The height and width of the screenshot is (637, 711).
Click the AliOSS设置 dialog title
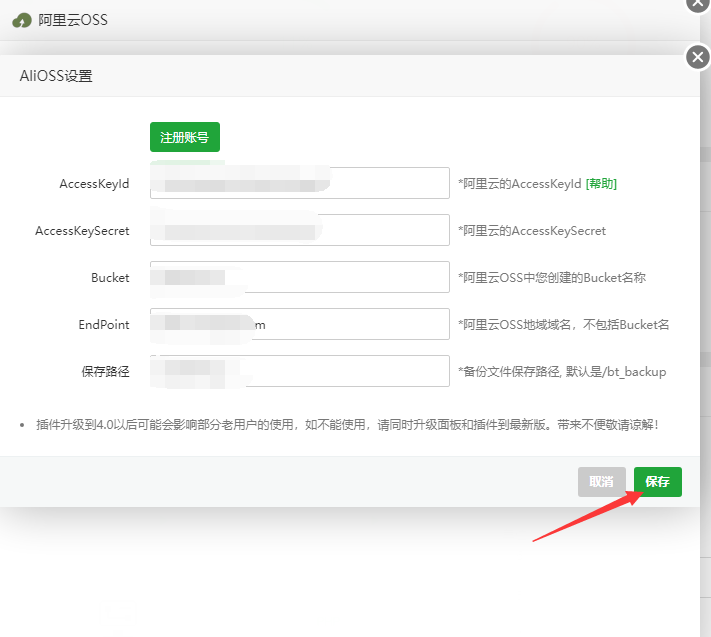pos(56,76)
